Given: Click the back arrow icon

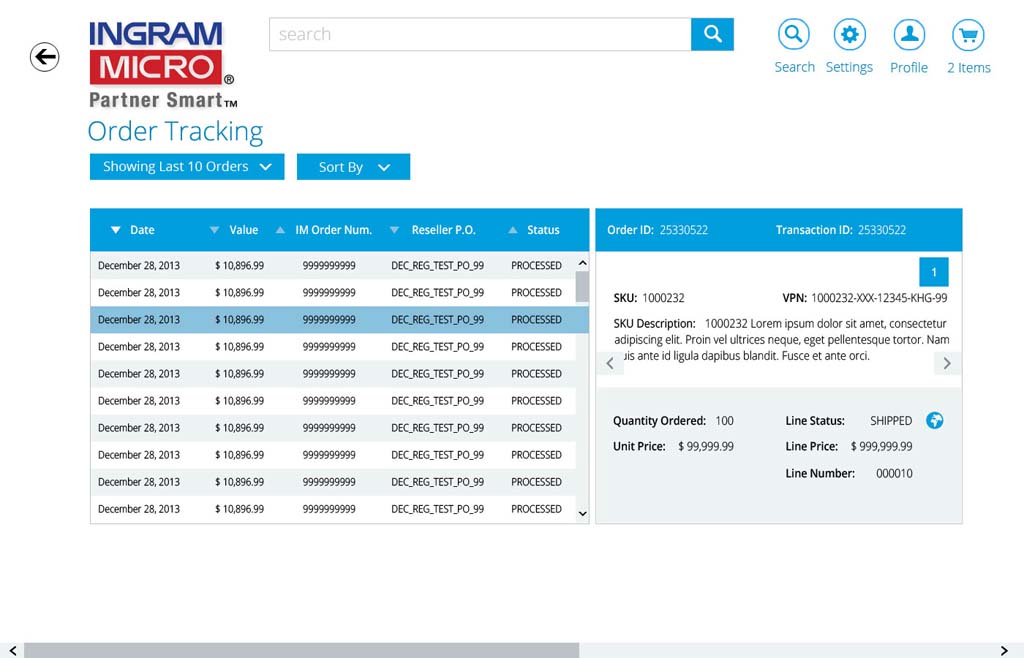Looking at the screenshot, I should pos(44,57).
